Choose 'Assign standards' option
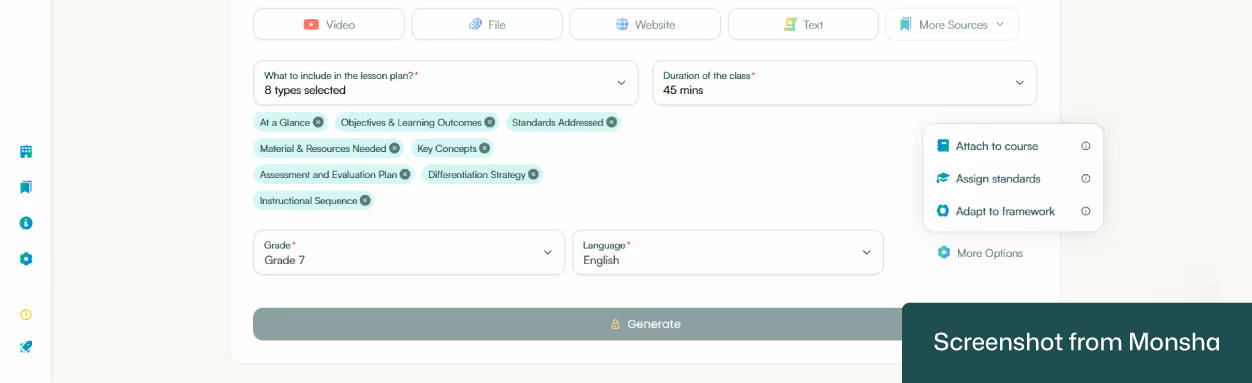1252x383 pixels. [988, 179]
